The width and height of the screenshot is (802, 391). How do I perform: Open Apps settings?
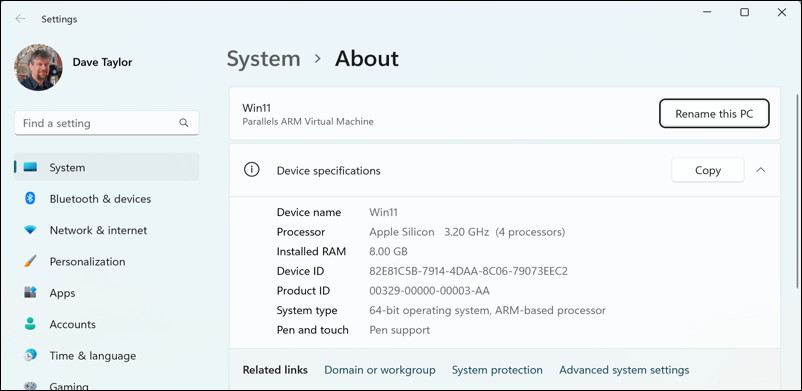(x=62, y=293)
